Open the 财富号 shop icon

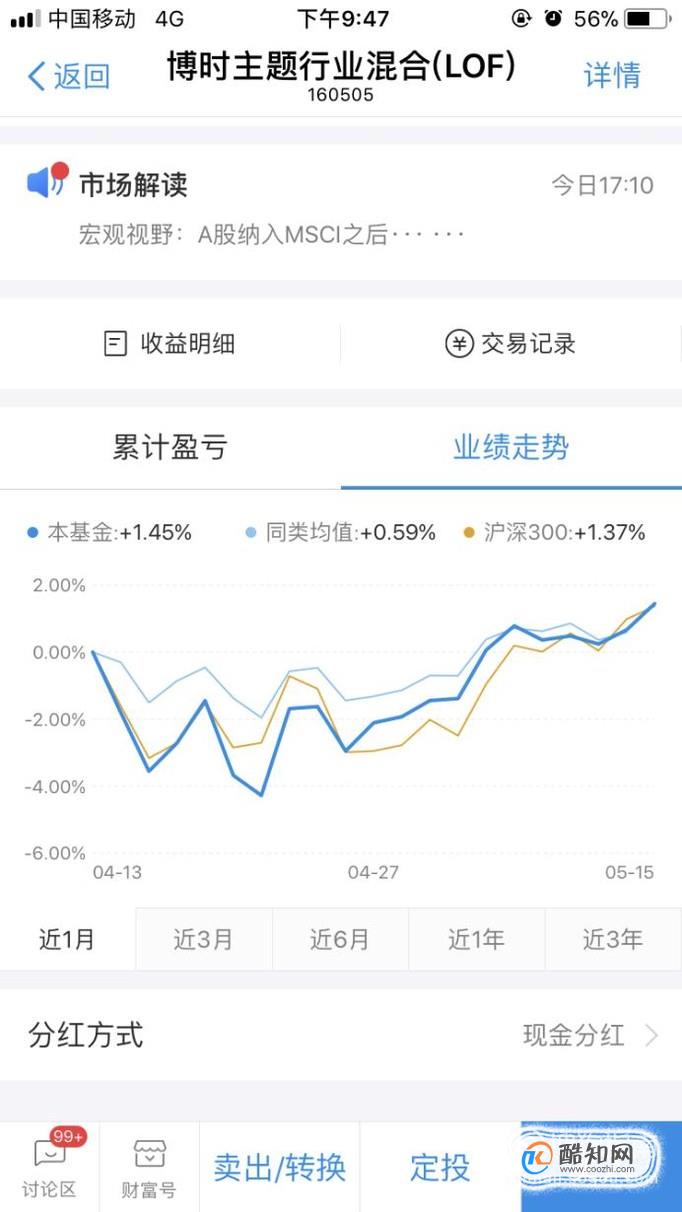coord(149,1154)
